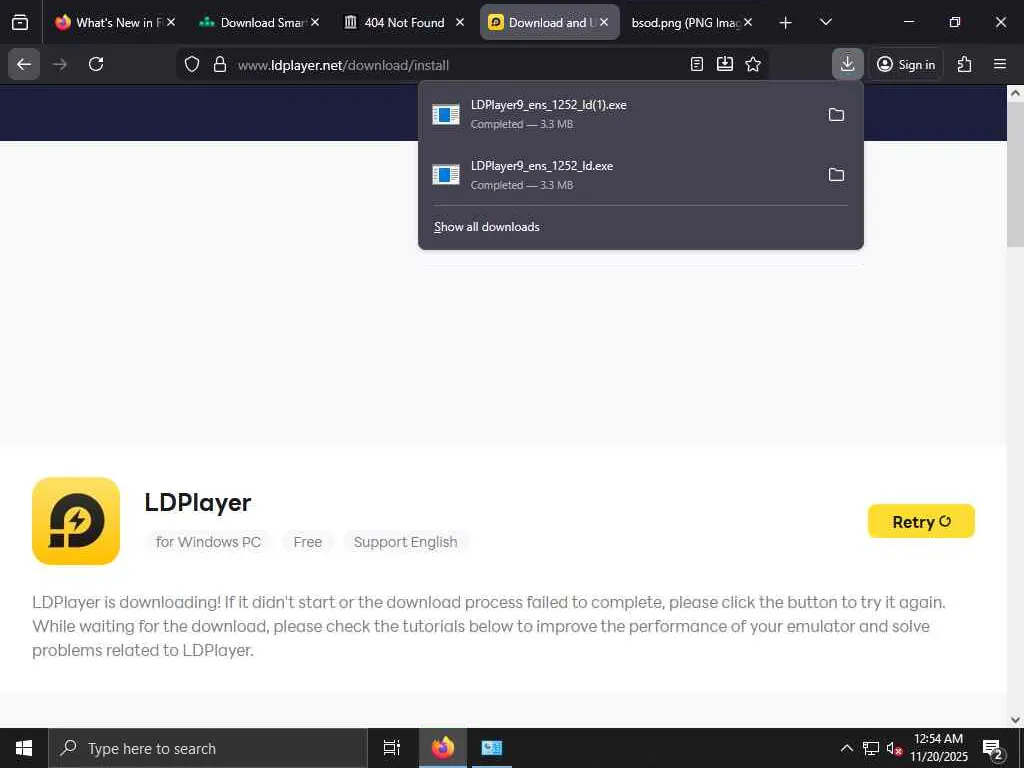Focus the ldplayer.net address bar
This screenshot has width=1024, height=768.
point(457,65)
